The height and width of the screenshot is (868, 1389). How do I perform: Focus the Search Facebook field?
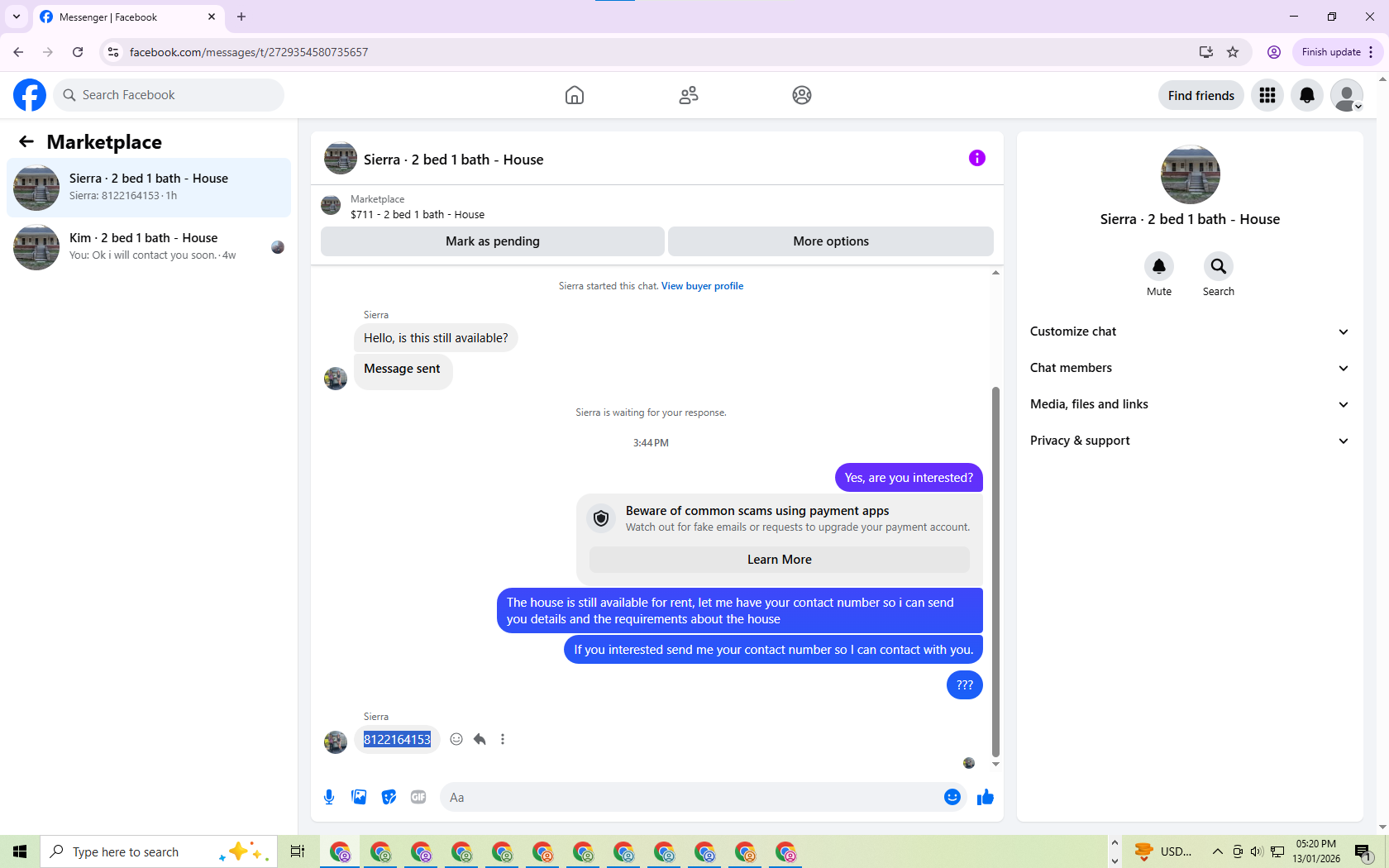tap(169, 95)
